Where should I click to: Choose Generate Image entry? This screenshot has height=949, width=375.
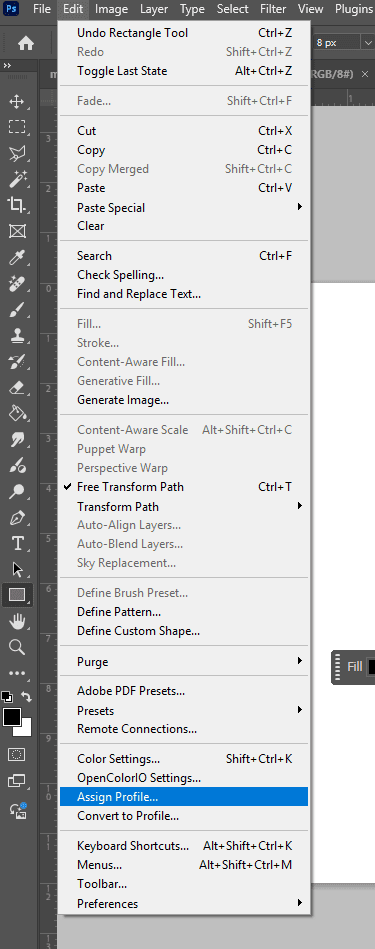click(184, 400)
